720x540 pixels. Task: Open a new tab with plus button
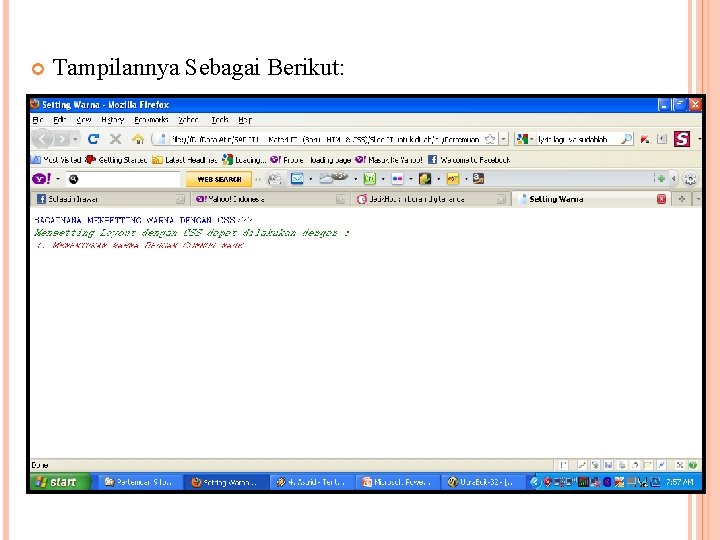click(682, 199)
